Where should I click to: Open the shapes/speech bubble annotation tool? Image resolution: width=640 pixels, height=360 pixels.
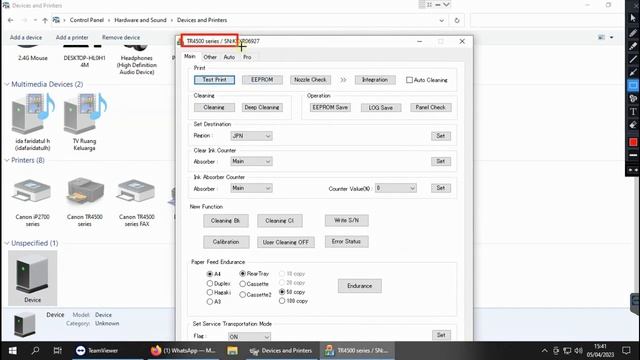point(633,98)
